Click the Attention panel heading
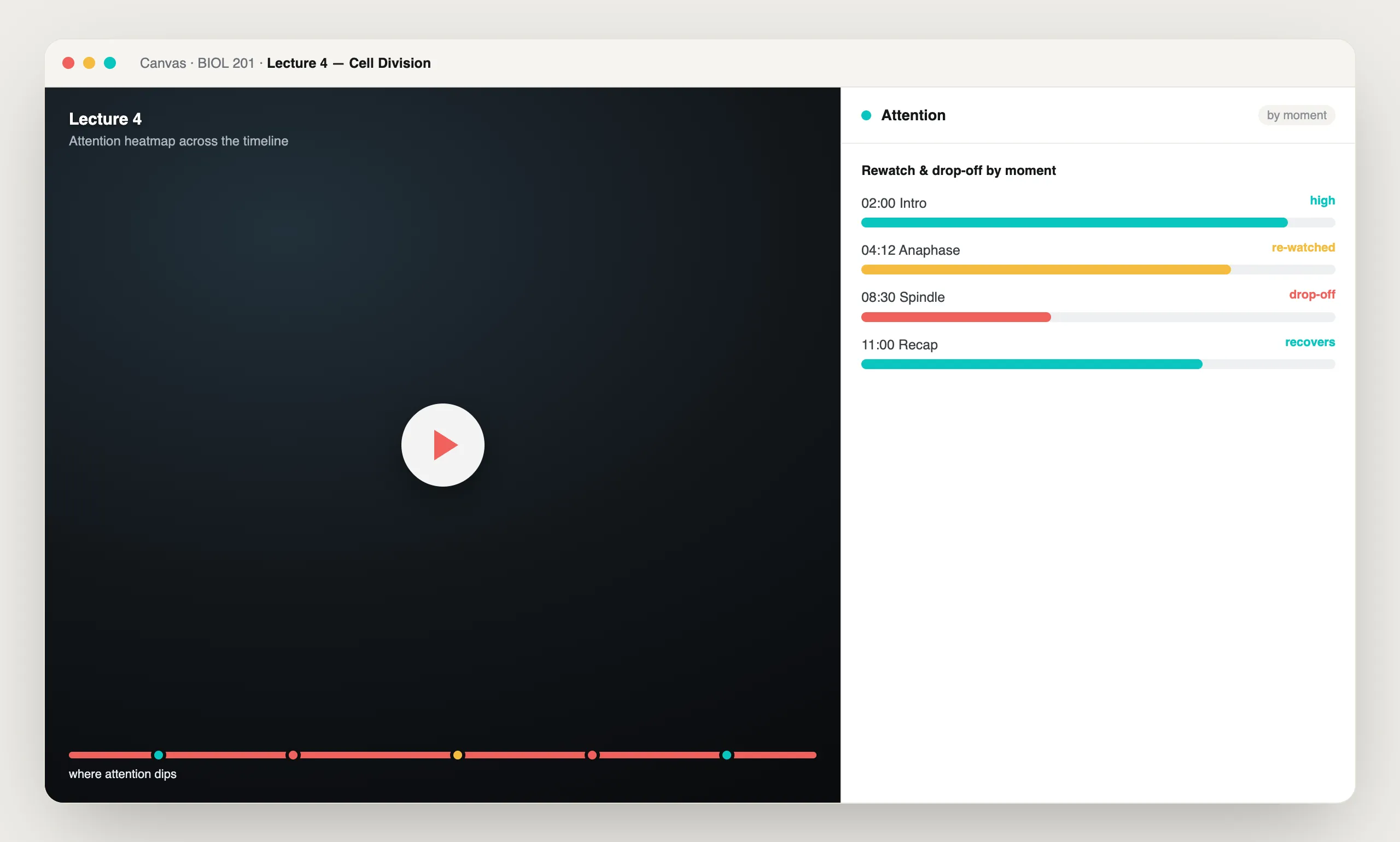 [x=913, y=115]
